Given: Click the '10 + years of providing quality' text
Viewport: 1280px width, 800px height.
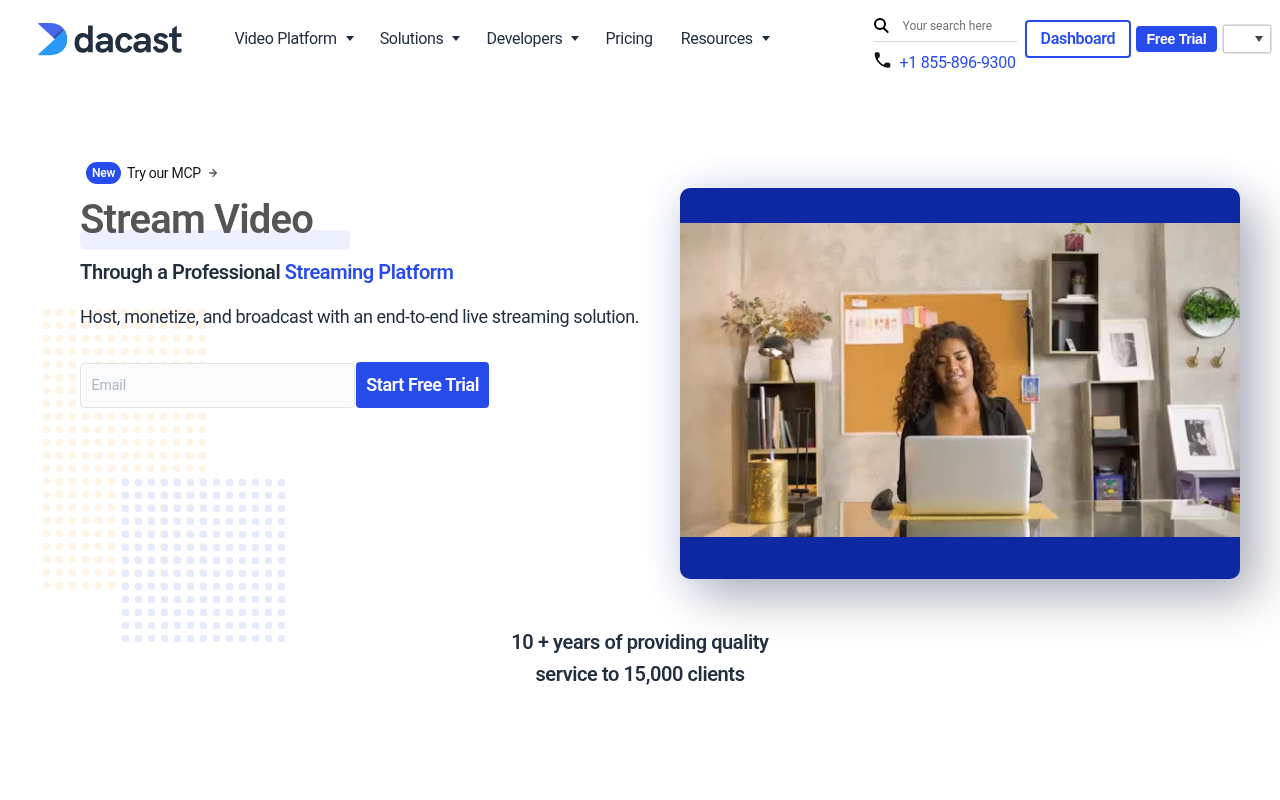Looking at the screenshot, I should [640, 642].
